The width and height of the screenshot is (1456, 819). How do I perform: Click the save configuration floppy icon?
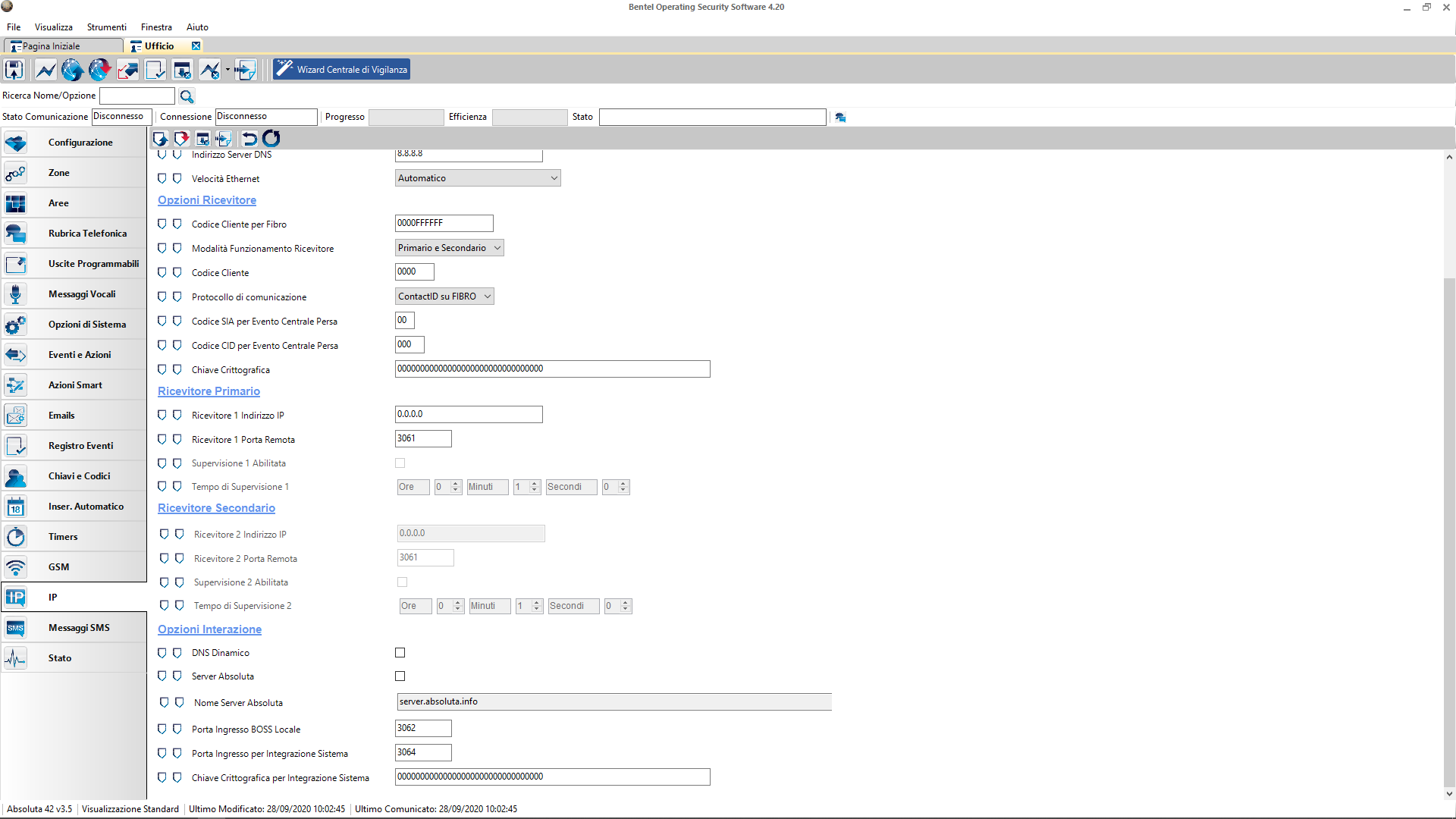(14, 70)
